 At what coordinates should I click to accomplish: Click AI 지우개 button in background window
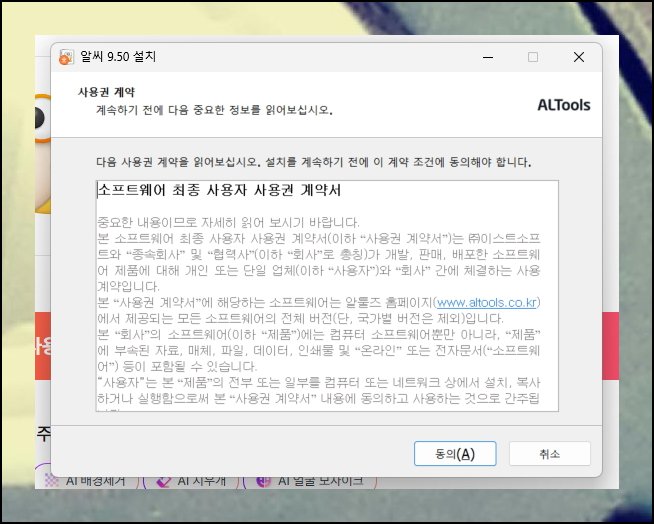click(x=191, y=481)
